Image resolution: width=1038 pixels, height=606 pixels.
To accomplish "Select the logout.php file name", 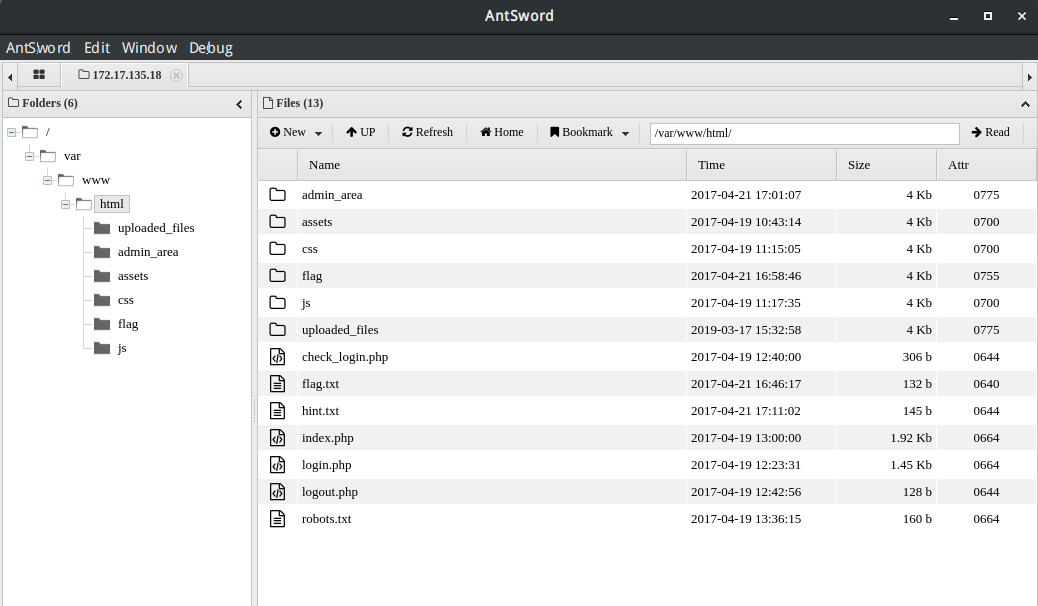I will point(330,492).
